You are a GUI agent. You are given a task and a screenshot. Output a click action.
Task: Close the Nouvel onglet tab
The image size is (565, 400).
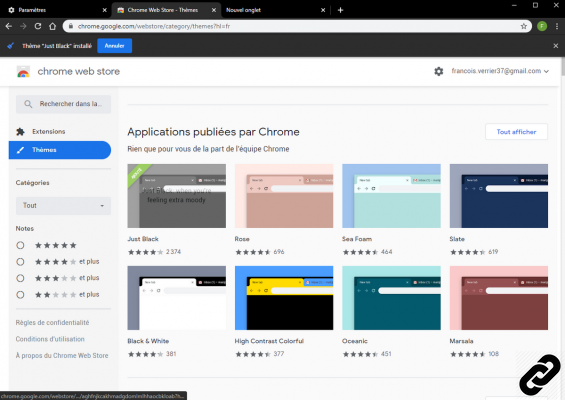[323, 10]
